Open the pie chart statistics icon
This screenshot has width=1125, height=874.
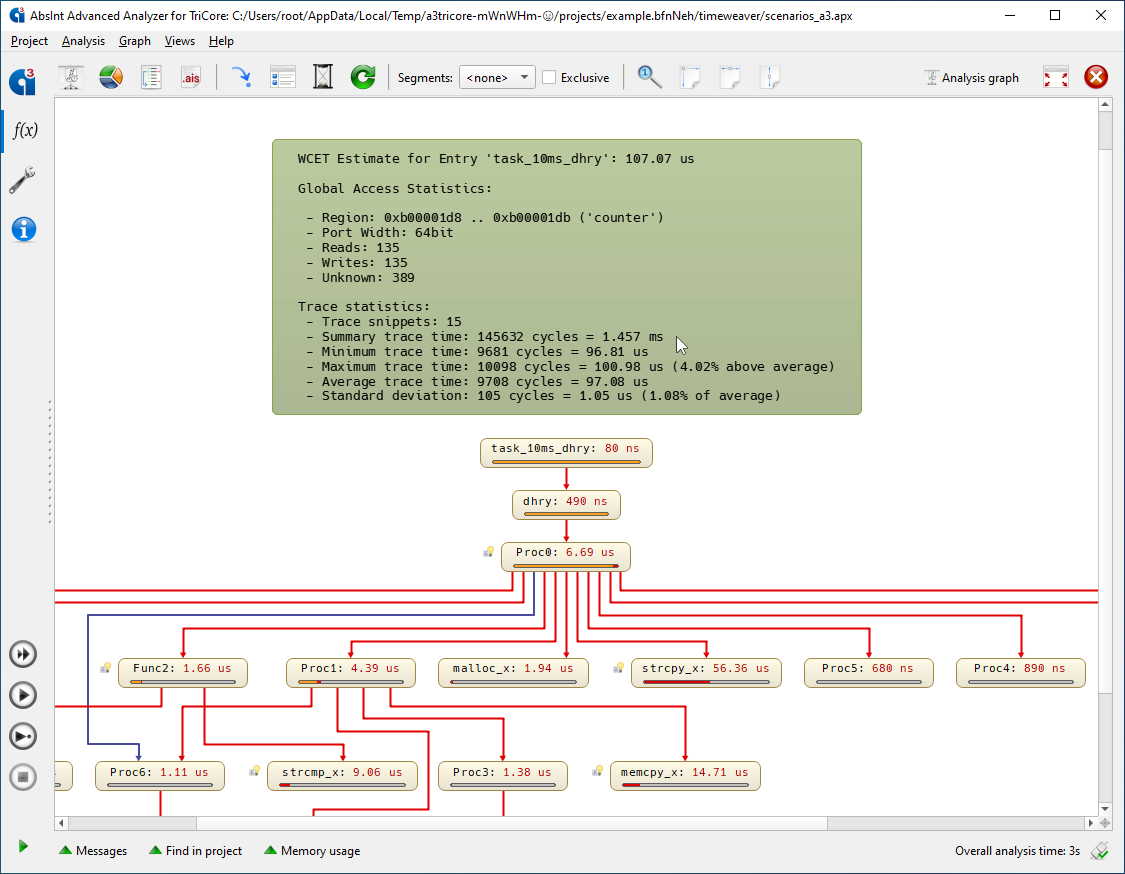[110, 77]
